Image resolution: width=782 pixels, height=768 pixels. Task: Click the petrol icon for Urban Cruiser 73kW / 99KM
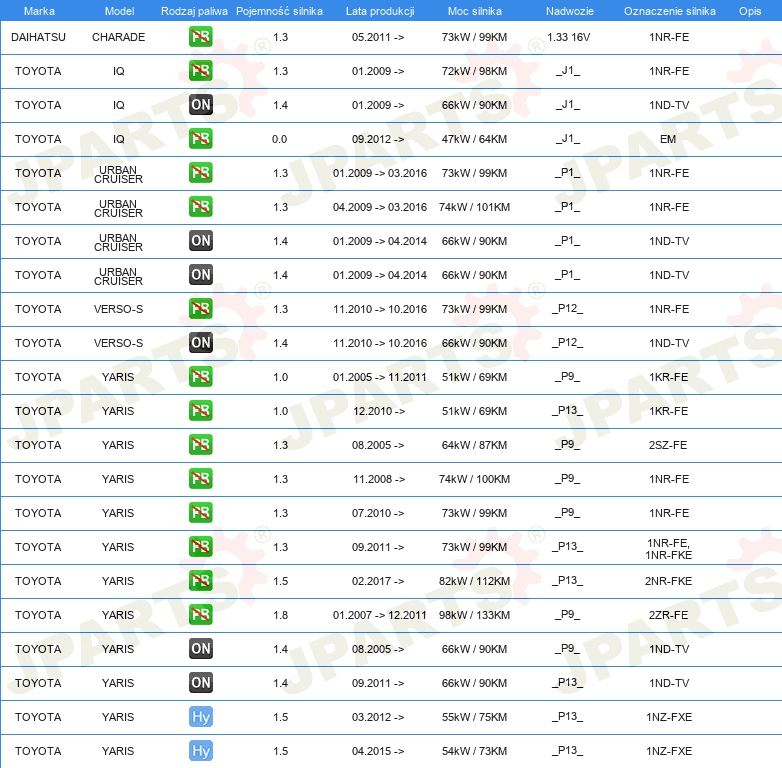click(x=200, y=173)
